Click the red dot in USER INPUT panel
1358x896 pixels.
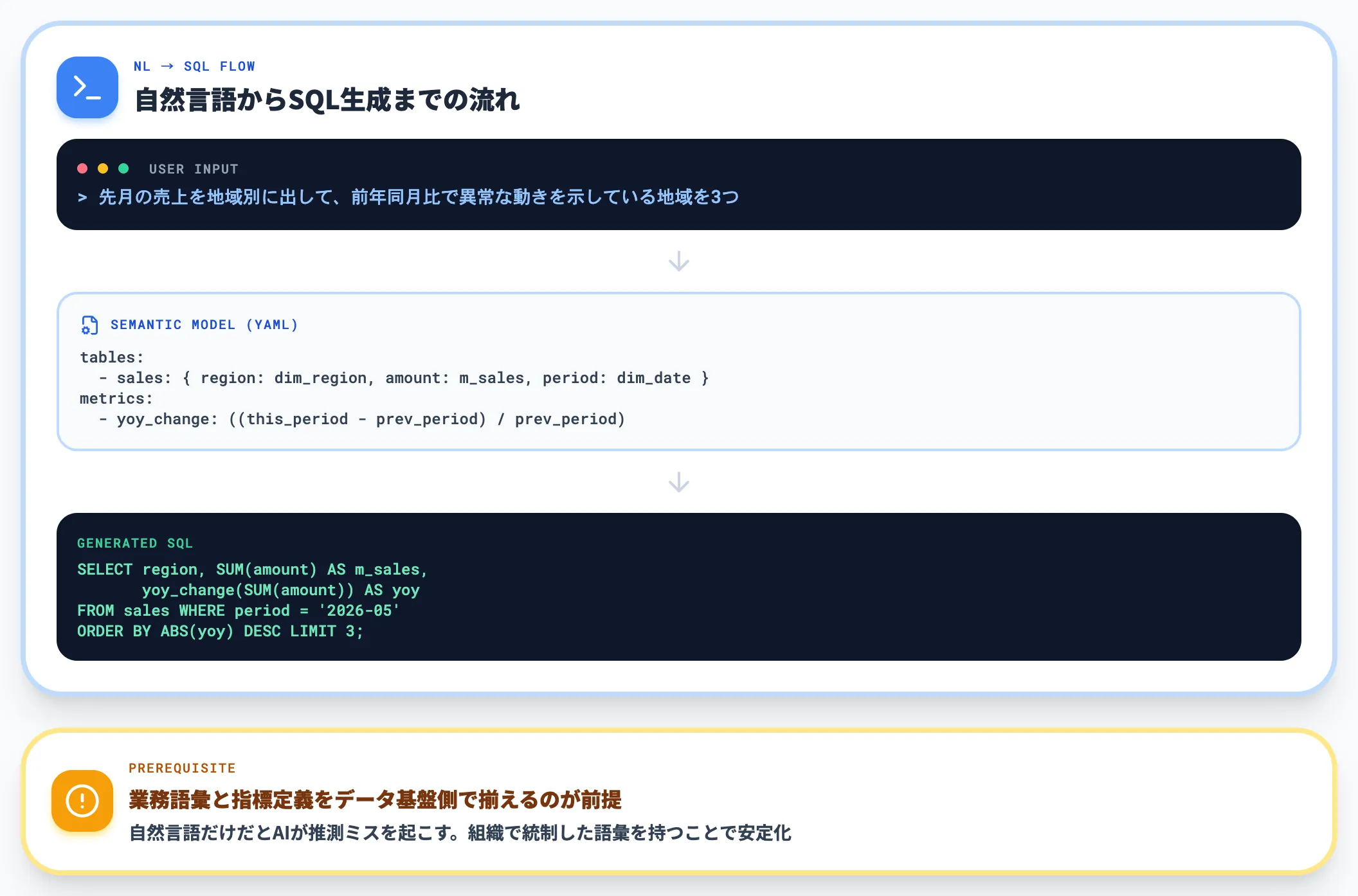[82, 168]
